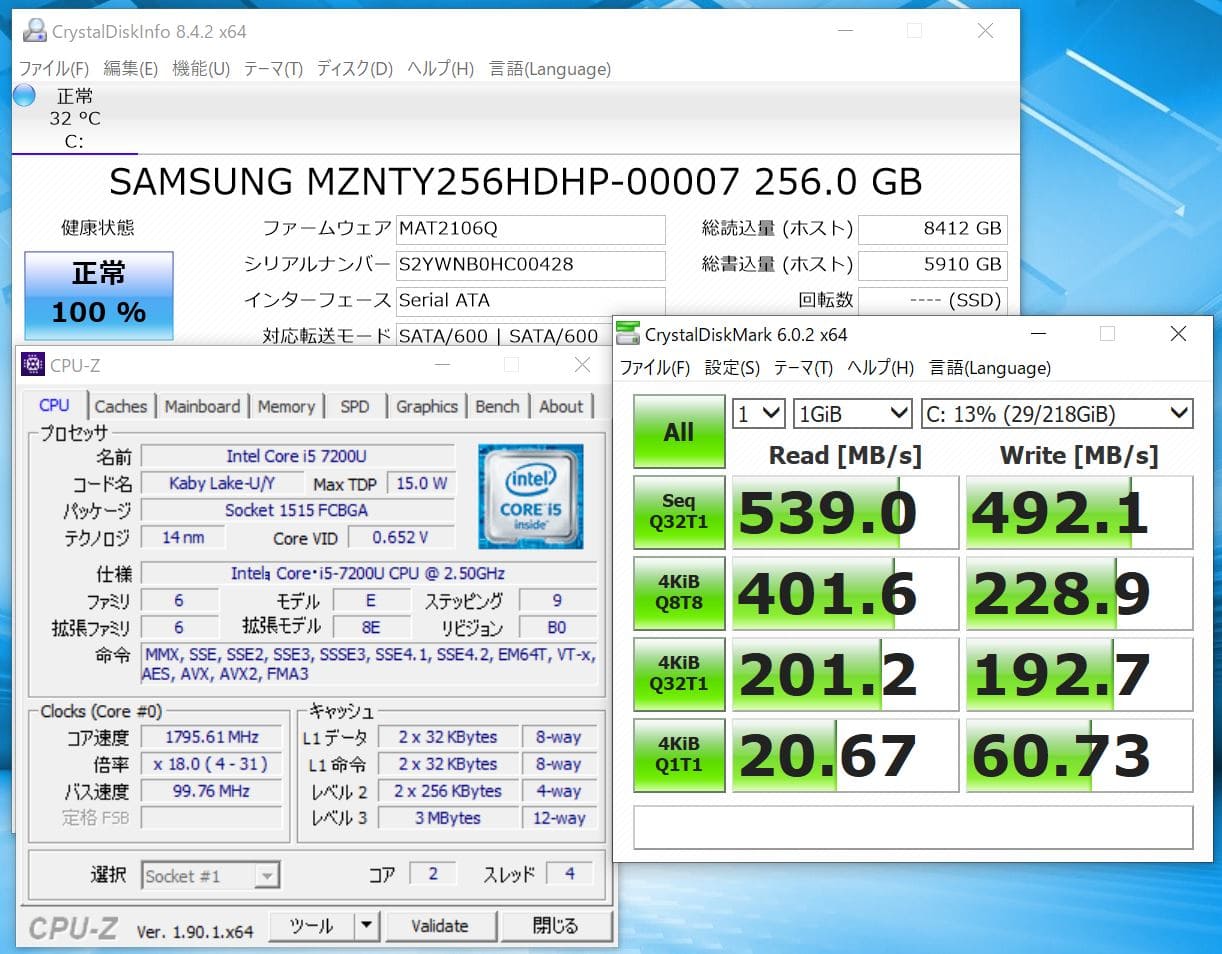Click the core speed value 1795.61 MHz

point(212,737)
